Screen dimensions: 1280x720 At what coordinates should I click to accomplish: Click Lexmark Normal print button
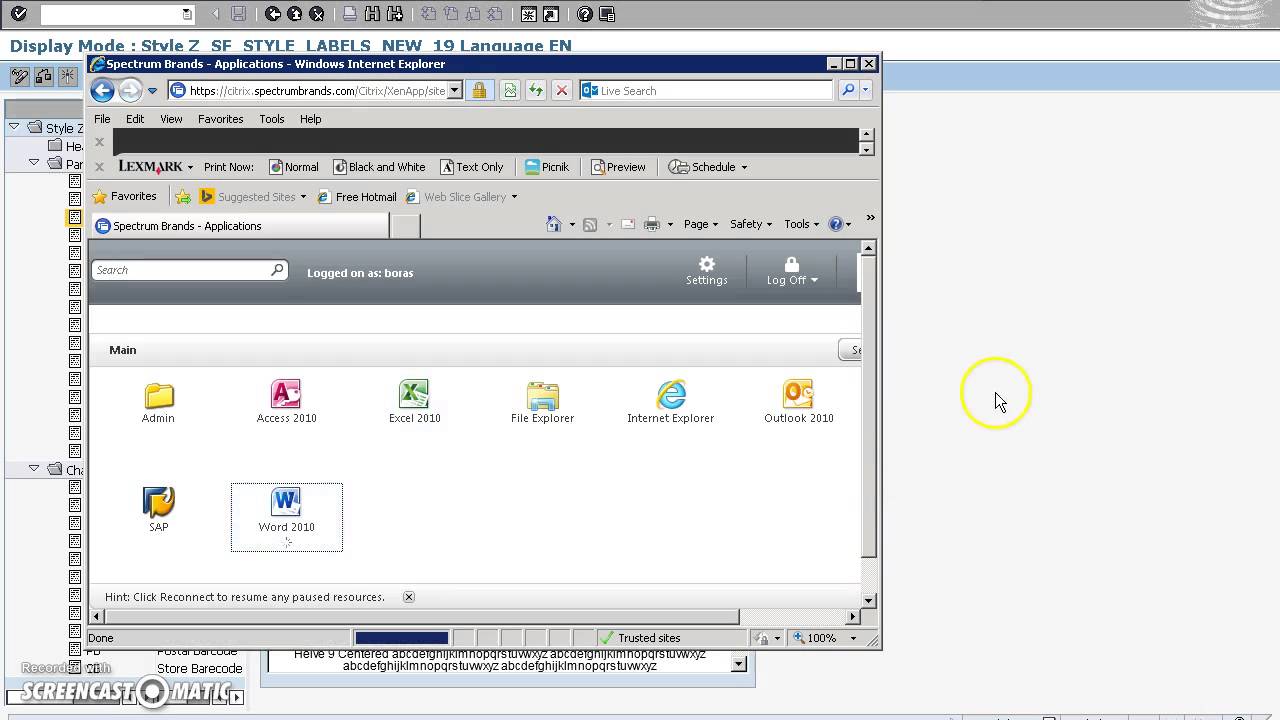click(293, 167)
